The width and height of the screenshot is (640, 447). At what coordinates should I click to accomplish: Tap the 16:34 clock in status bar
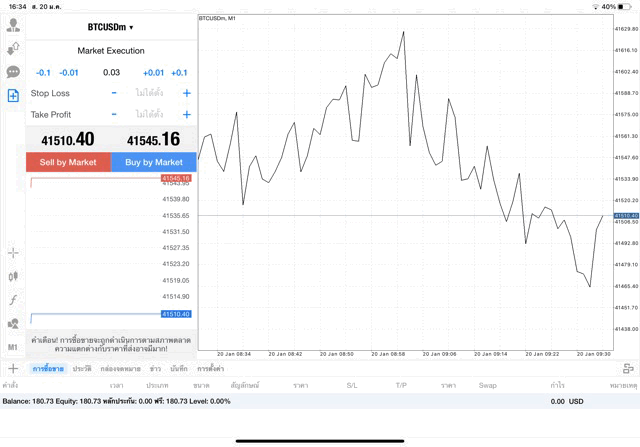coord(18,7)
